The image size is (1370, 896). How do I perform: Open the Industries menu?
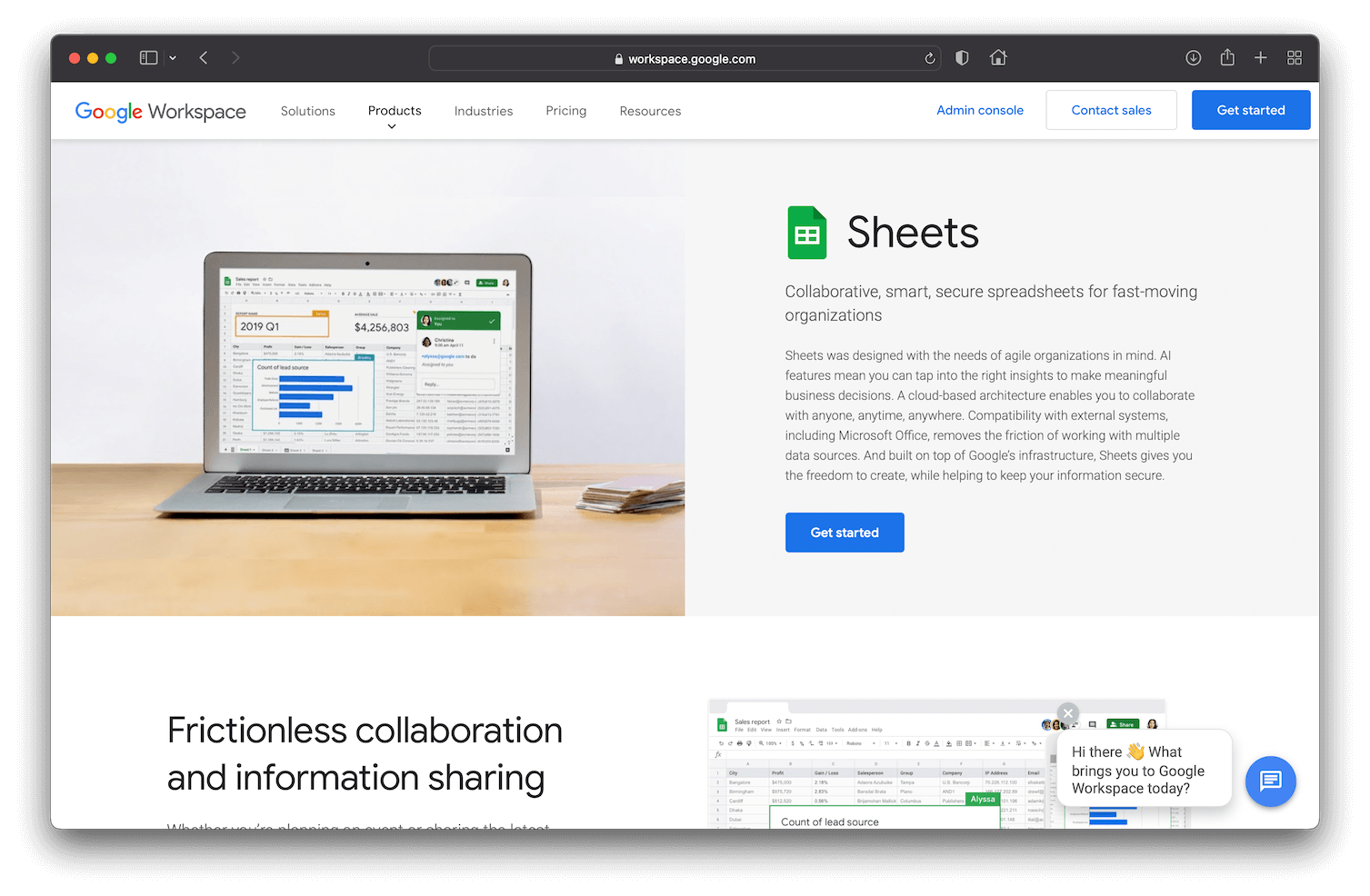484,111
